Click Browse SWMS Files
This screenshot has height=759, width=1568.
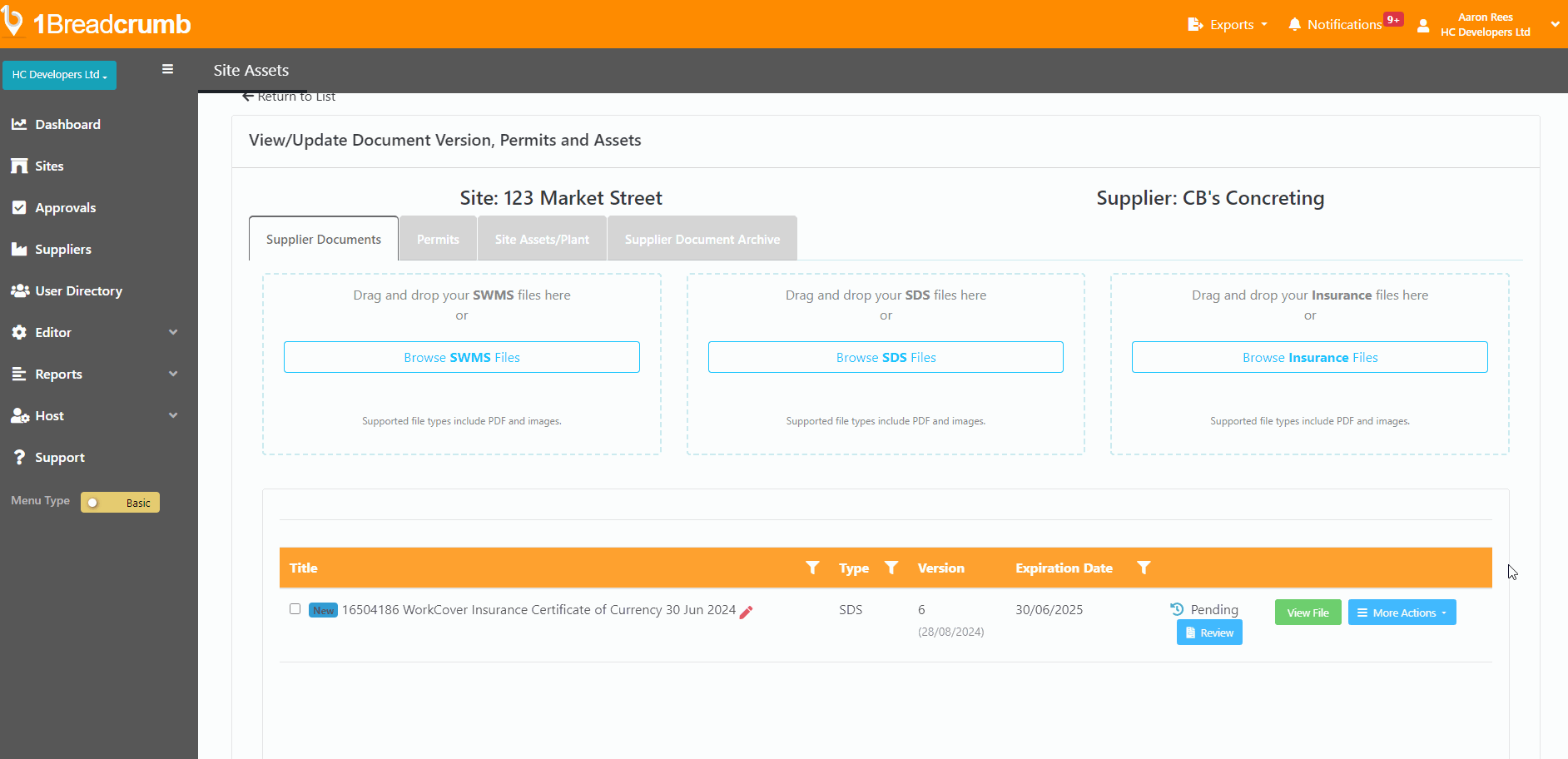click(x=461, y=356)
